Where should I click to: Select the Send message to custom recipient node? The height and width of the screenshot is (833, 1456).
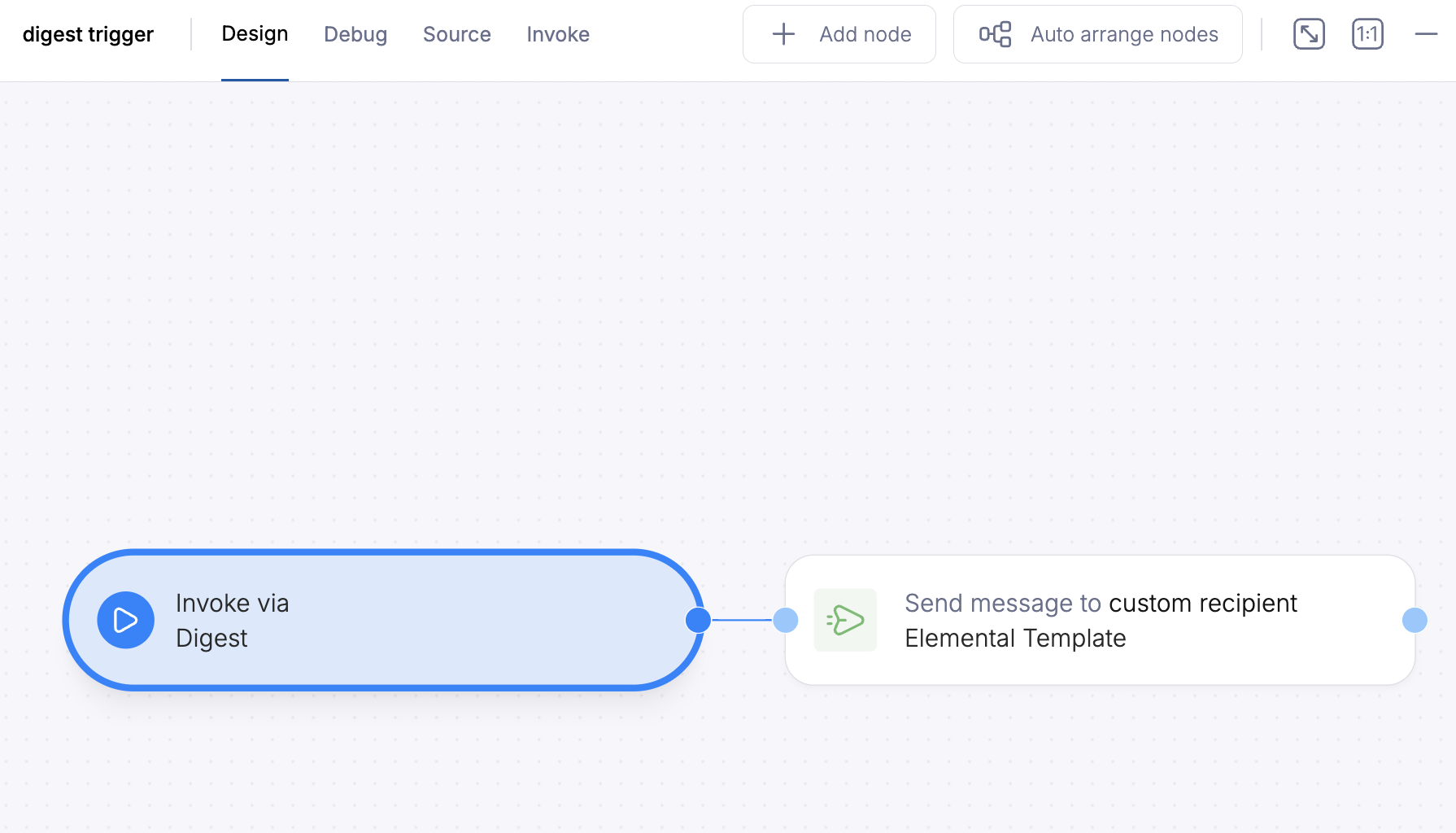click(1098, 620)
